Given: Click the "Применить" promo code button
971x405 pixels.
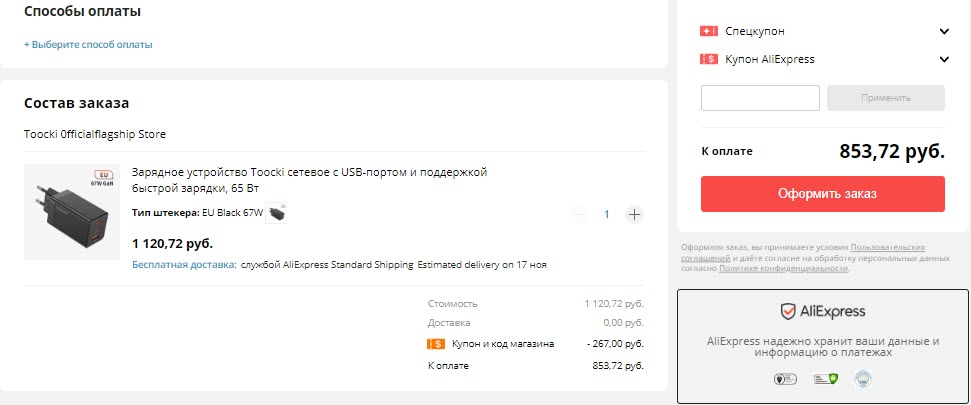Looking at the screenshot, I should (x=886, y=98).
